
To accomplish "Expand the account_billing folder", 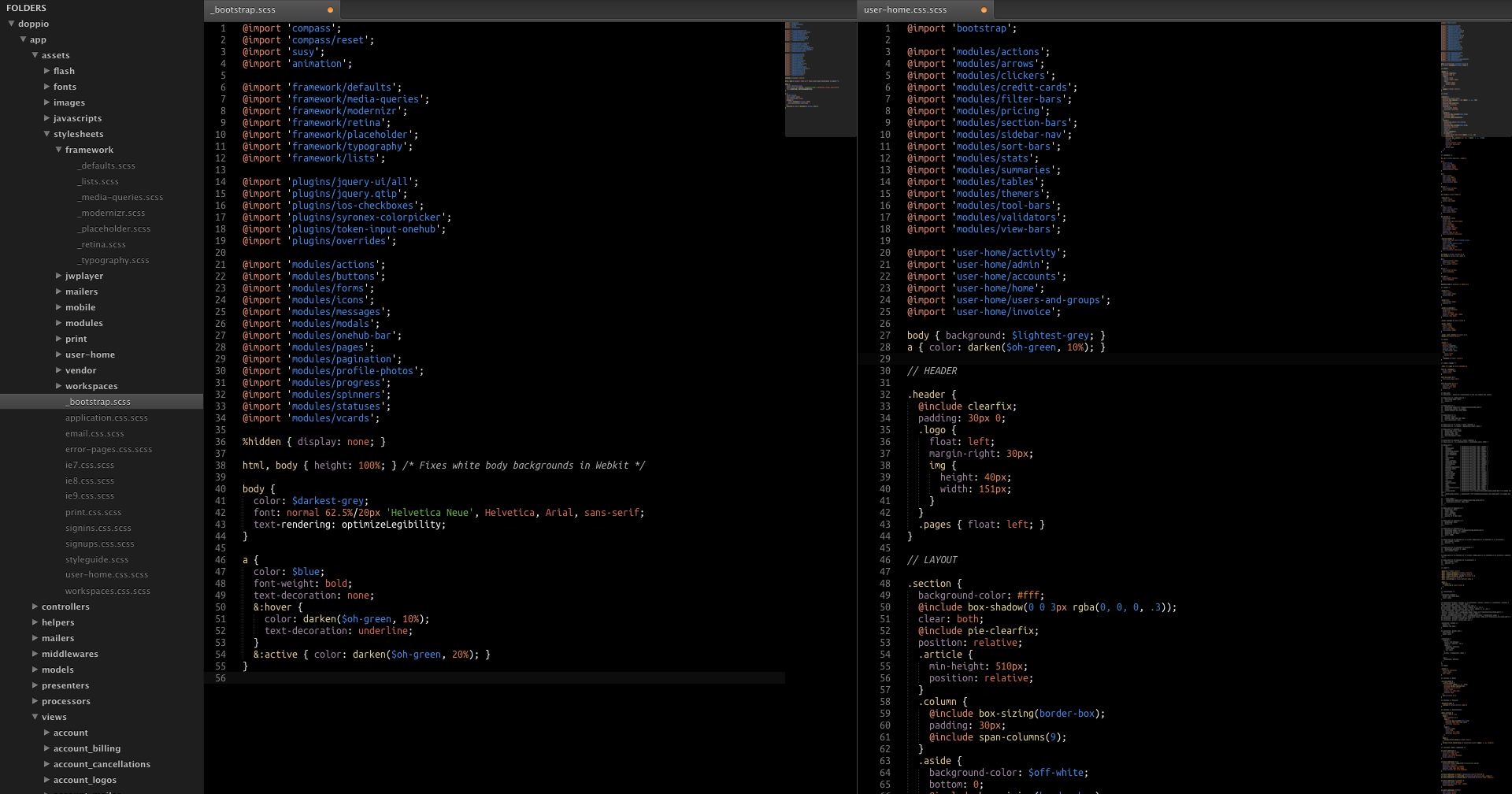I will pos(47,748).
